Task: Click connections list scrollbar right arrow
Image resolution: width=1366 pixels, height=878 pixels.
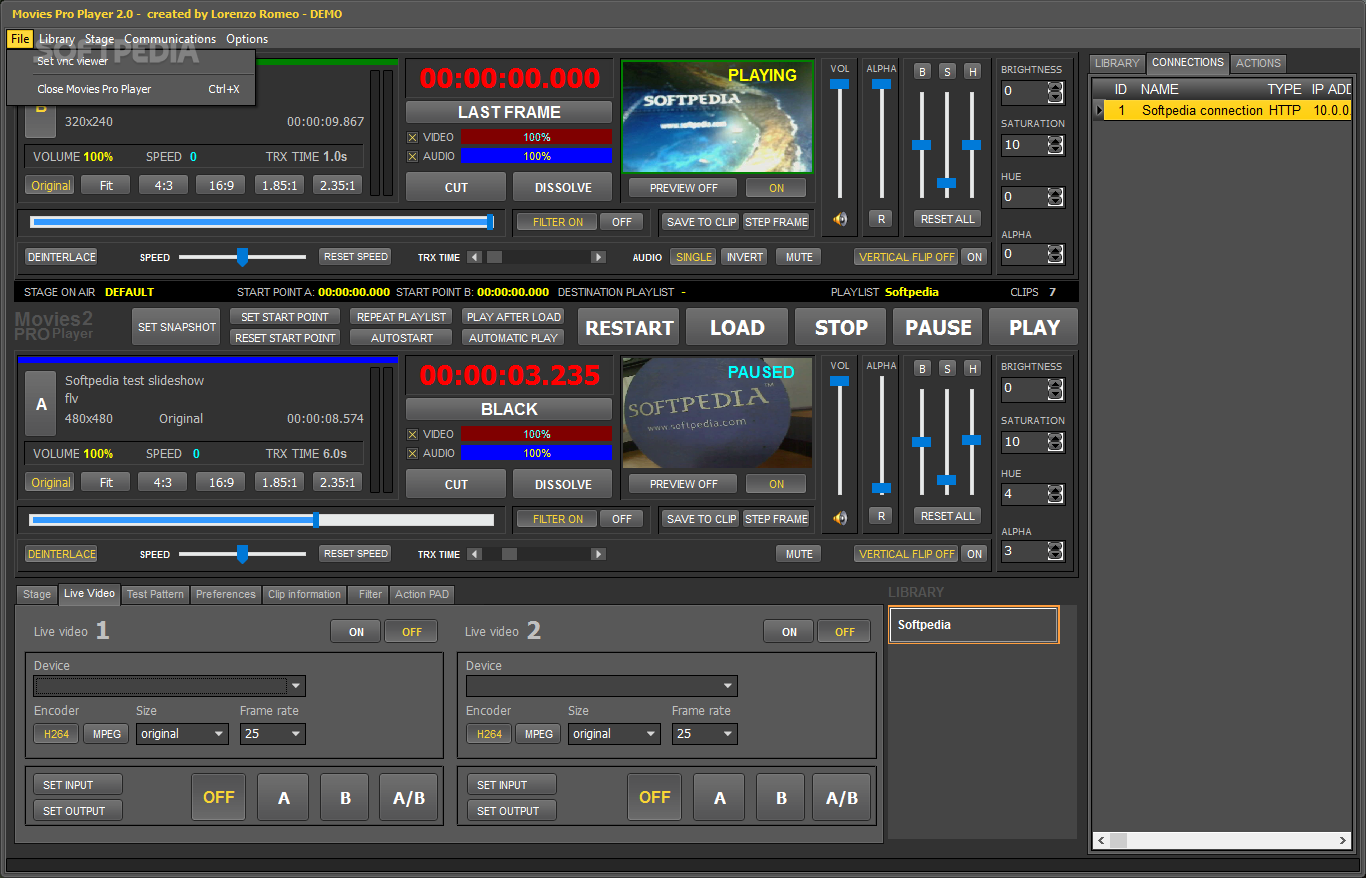Action: click(x=1343, y=840)
